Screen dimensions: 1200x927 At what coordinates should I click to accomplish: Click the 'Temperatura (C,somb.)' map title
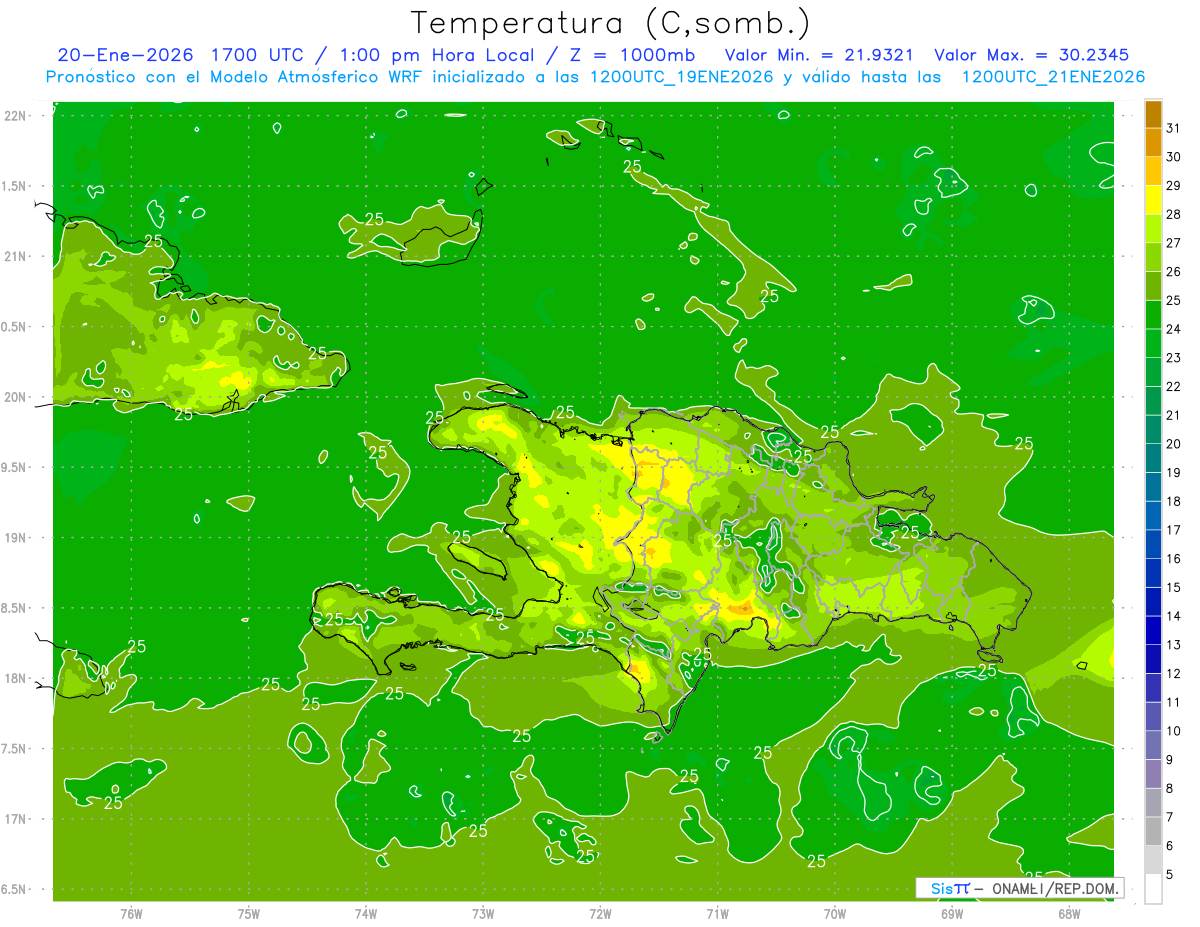pyautogui.click(x=610, y=23)
